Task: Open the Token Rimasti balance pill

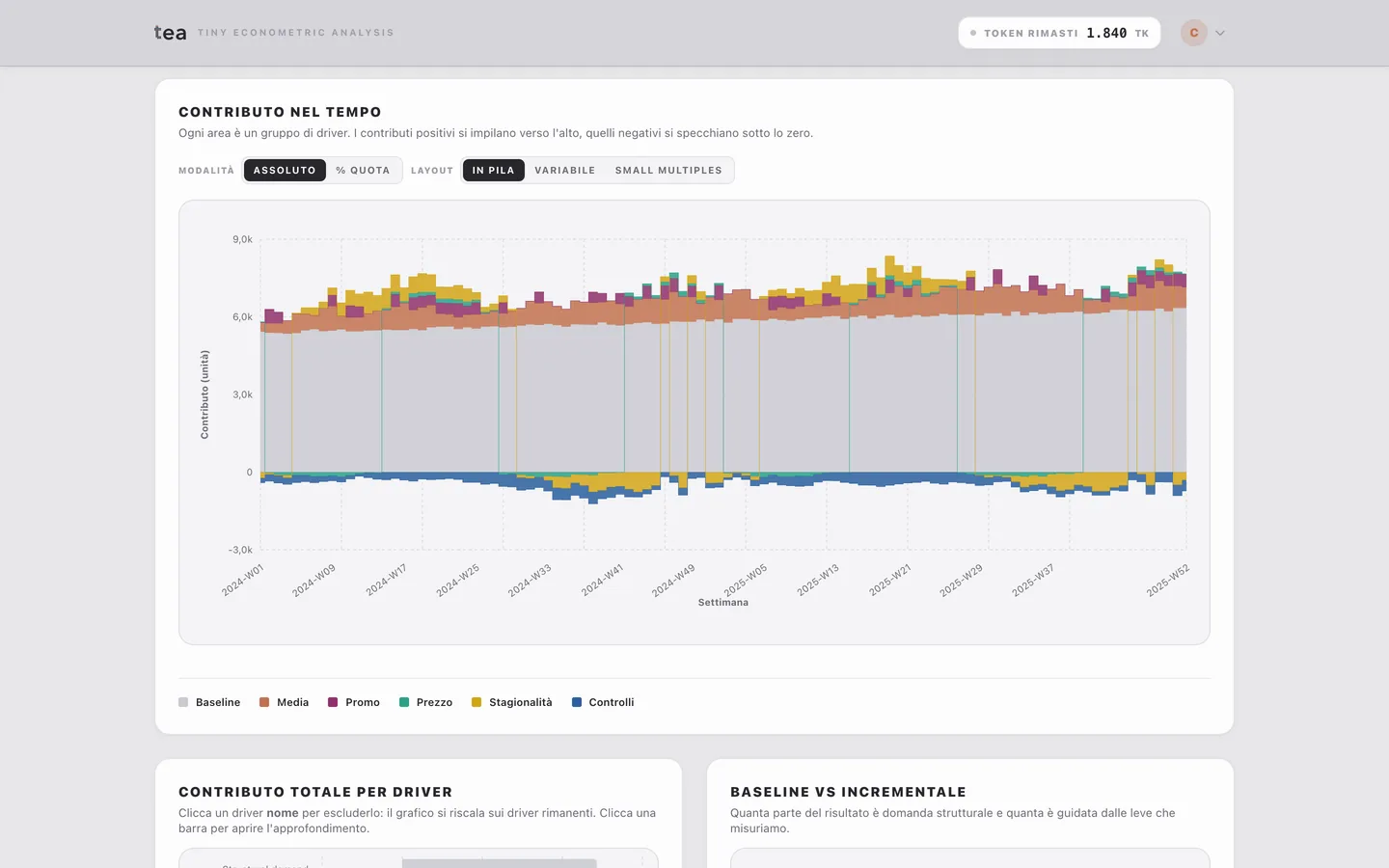Action: click(x=1059, y=33)
